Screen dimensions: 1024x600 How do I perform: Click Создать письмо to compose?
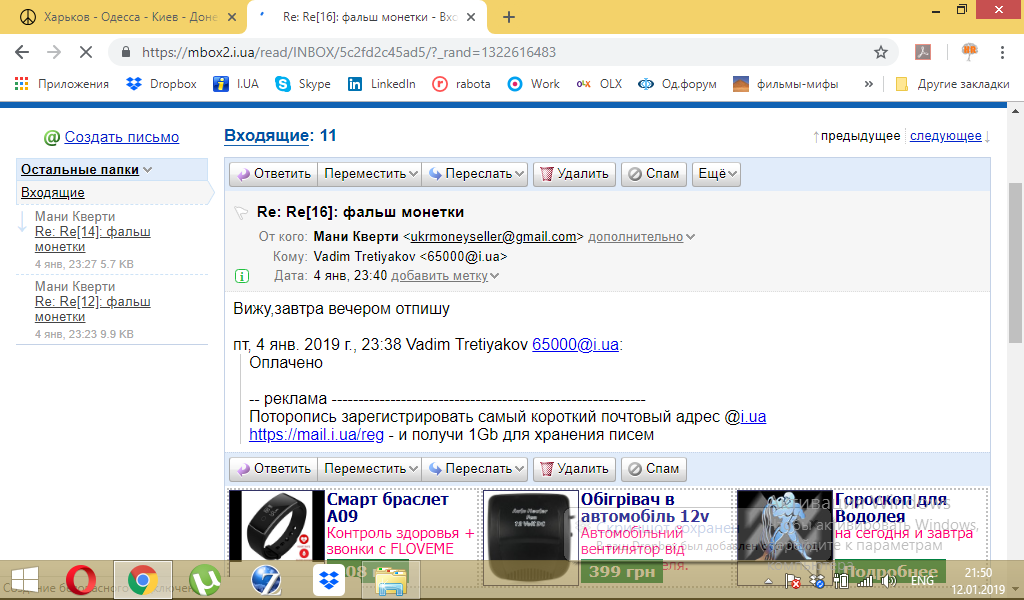click(x=121, y=137)
